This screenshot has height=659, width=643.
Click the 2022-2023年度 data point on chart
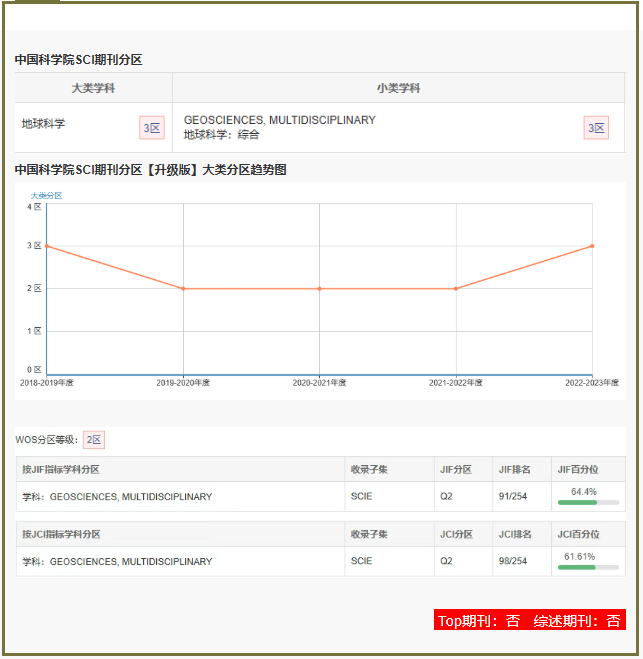click(x=592, y=246)
